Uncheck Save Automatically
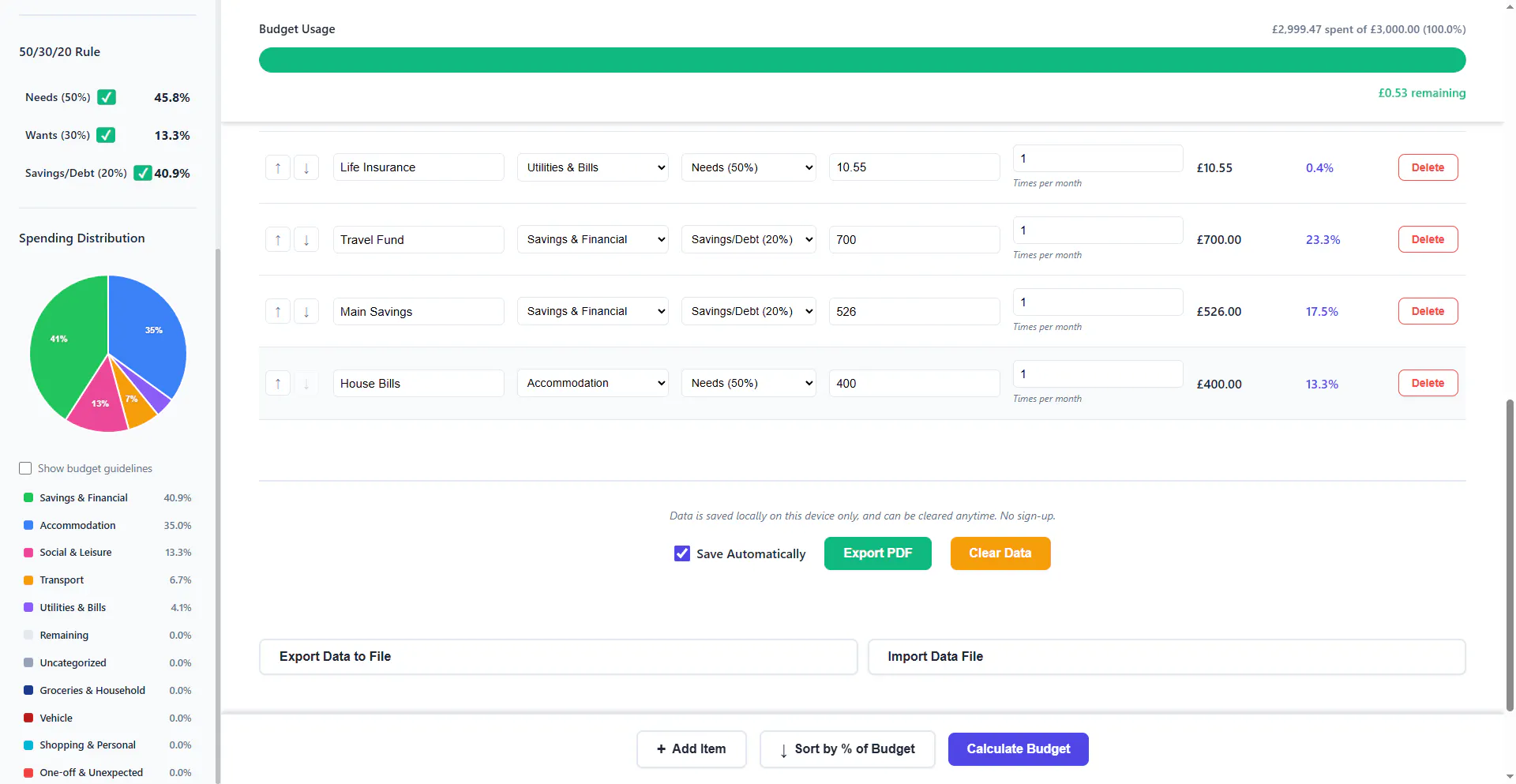The width and height of the screenshot is (1516, 784). point(682,553)
